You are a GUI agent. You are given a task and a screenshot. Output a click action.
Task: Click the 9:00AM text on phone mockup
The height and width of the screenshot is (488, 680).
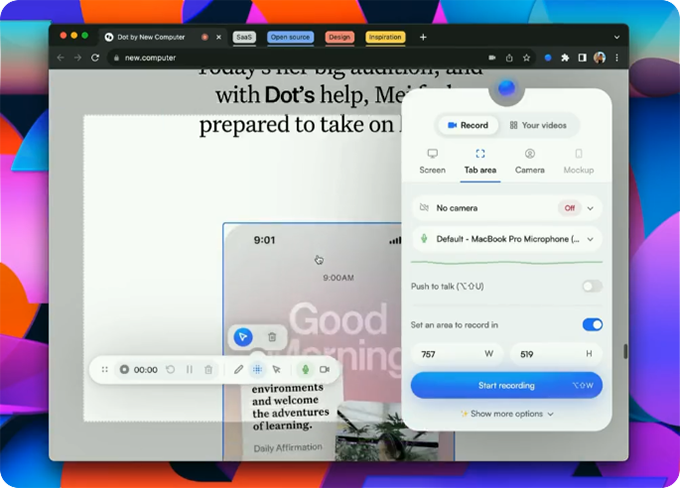coord(338,278)
